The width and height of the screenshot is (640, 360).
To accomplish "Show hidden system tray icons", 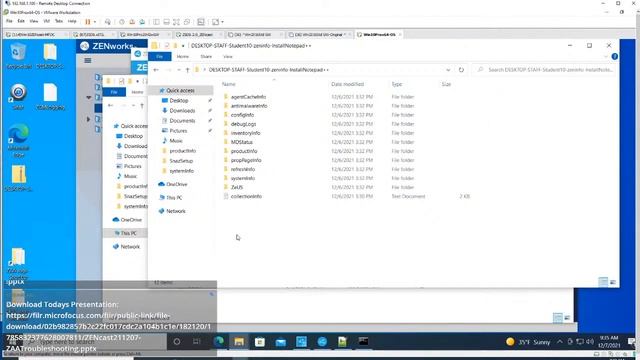I will [560, 342].
